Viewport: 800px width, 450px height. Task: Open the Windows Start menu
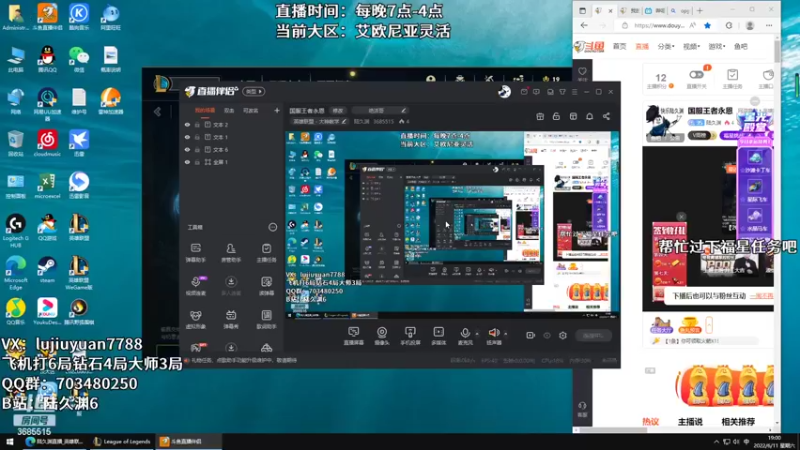9,441
